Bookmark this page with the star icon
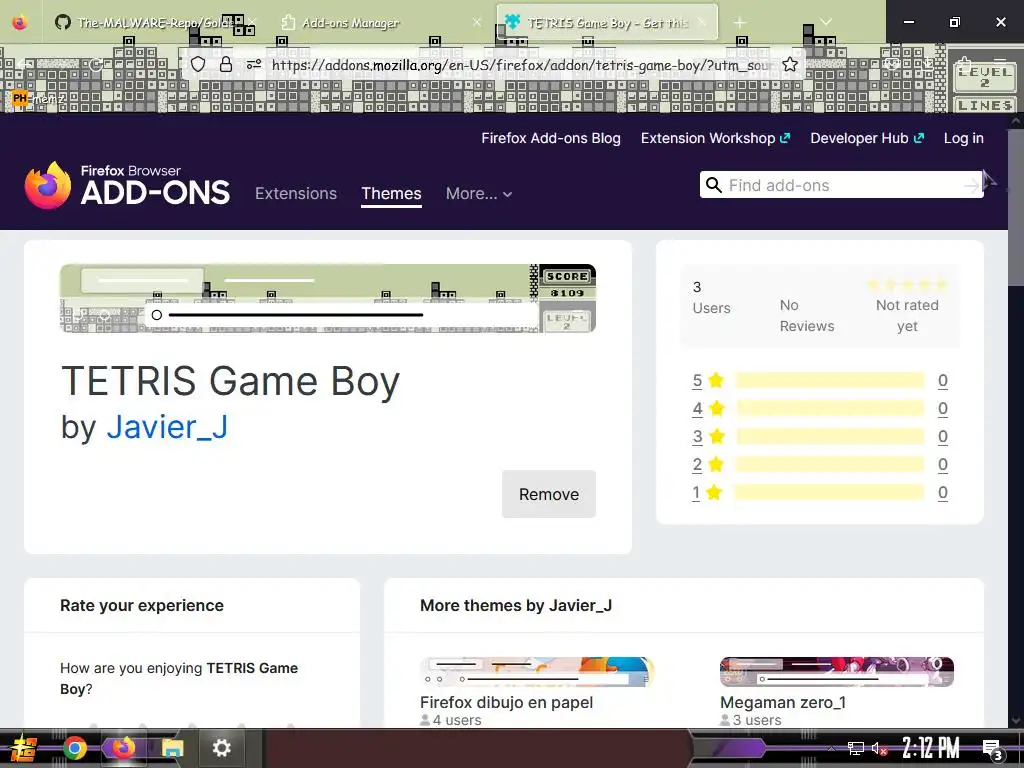 (790, 64)
